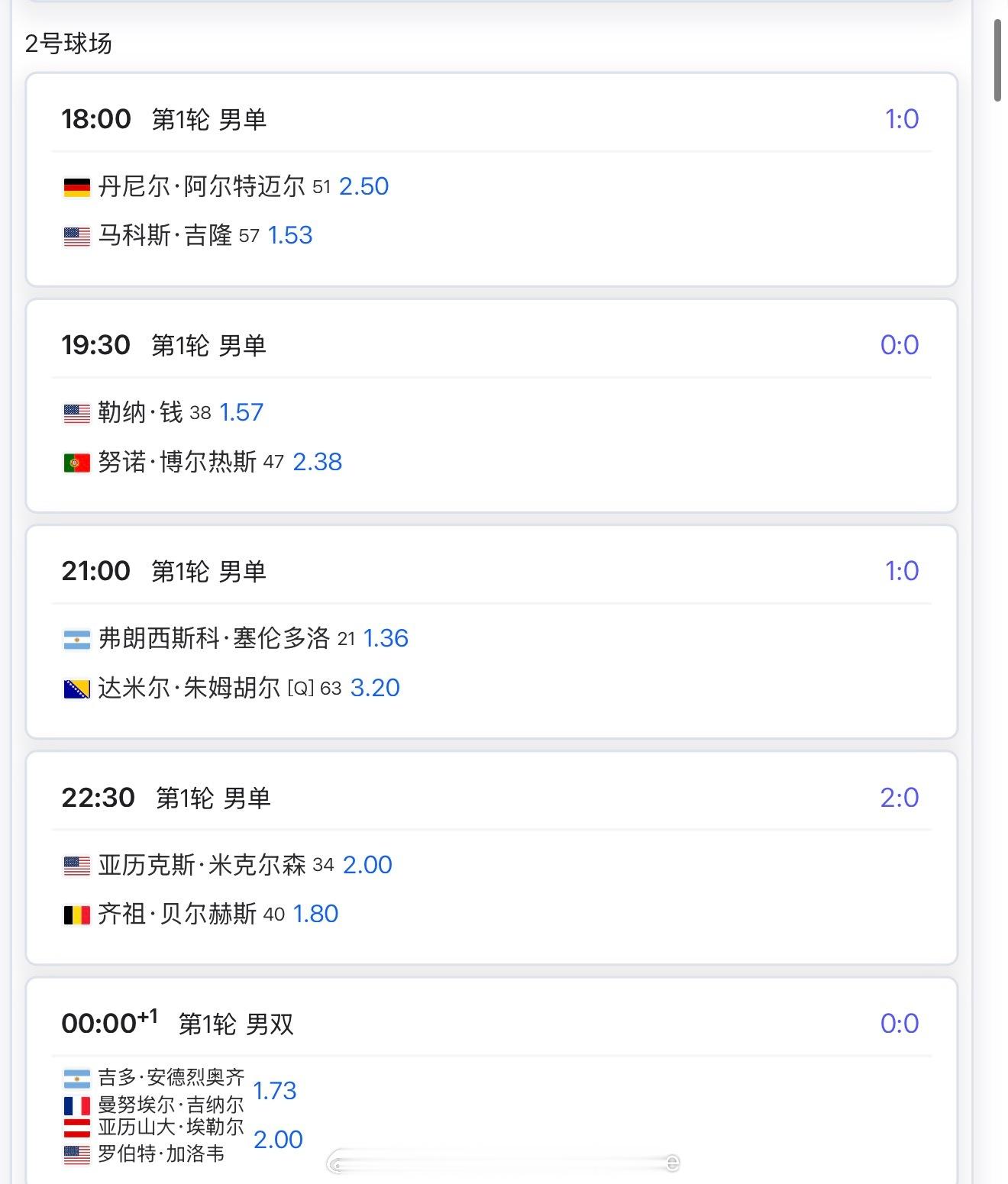1008x1184 pixels.
Task: Pick odds 1.57 for 勒纳·钱
Action: pyautogui.click(x=241, y=412)
